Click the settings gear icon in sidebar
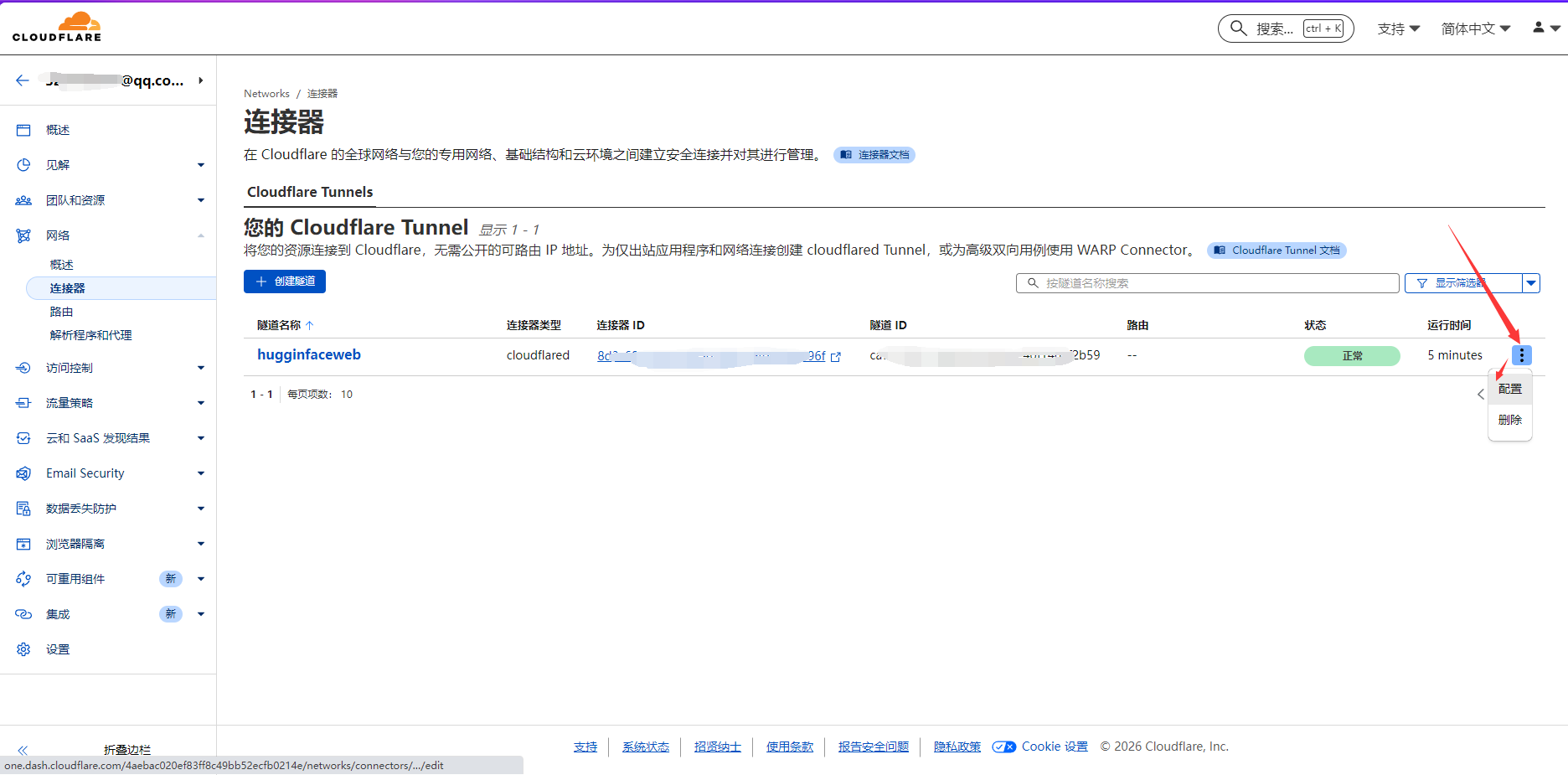The height and width of the screenshot is (775, 1568). click(23, 649)
